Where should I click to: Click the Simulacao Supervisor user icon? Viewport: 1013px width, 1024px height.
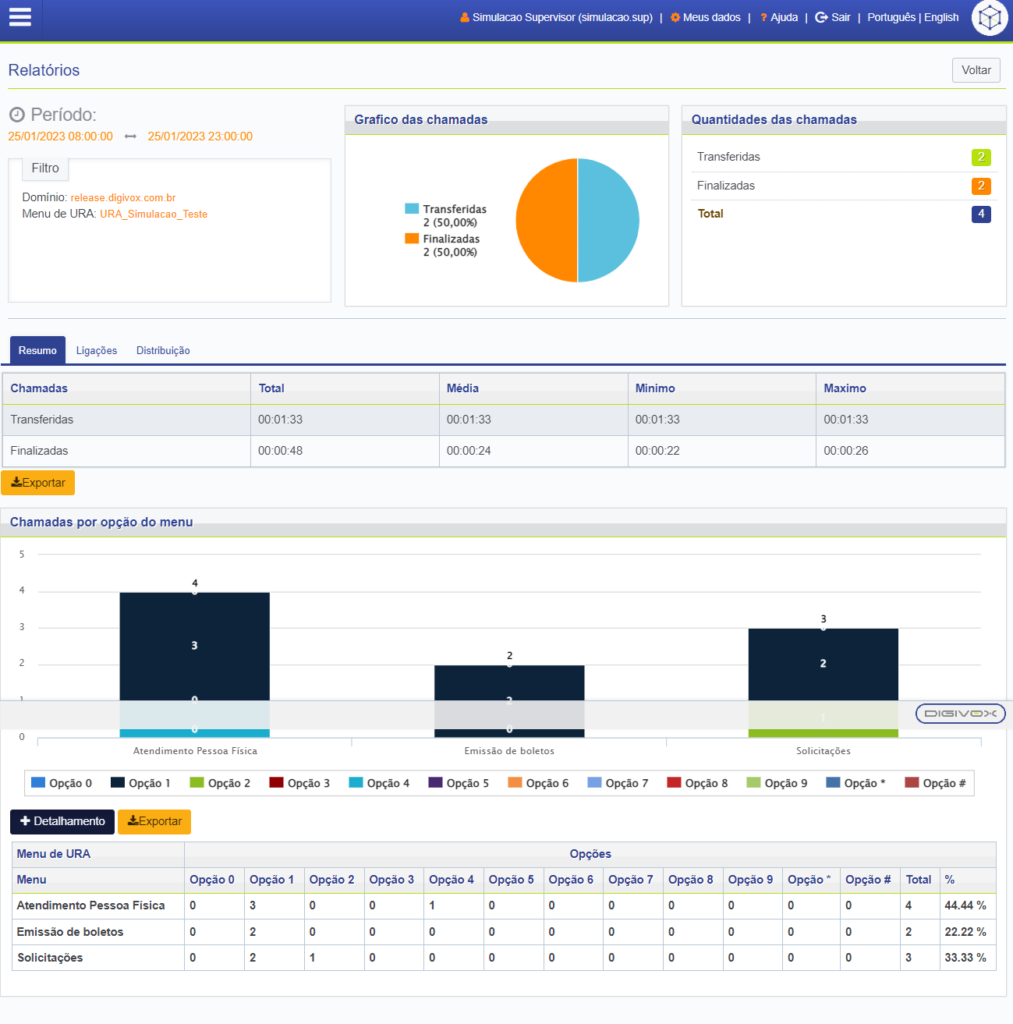[464, 17]
